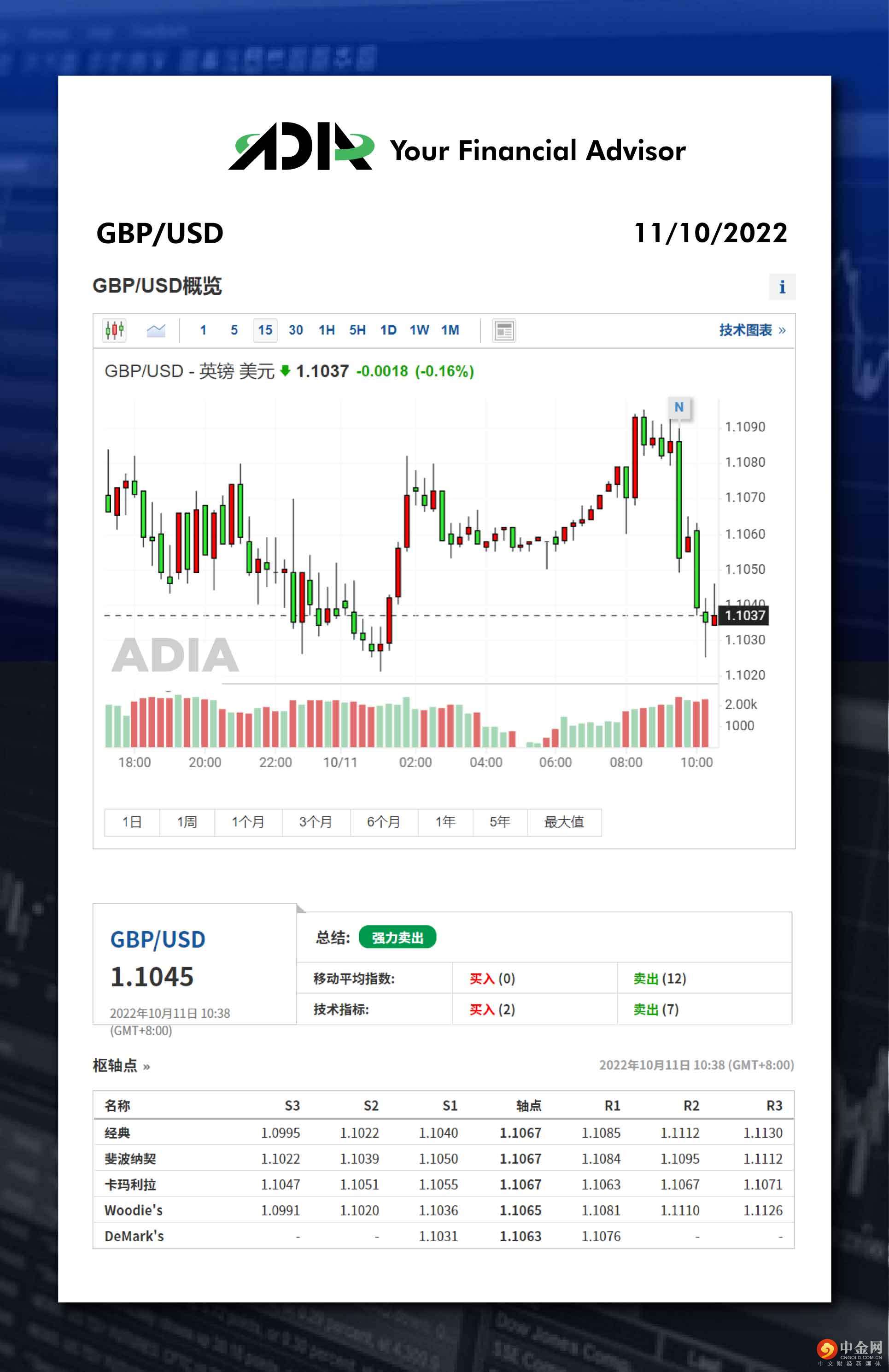Select the 1个月 range tab
Viewport: 889px width, 1372px height.
tap(248, 821)
